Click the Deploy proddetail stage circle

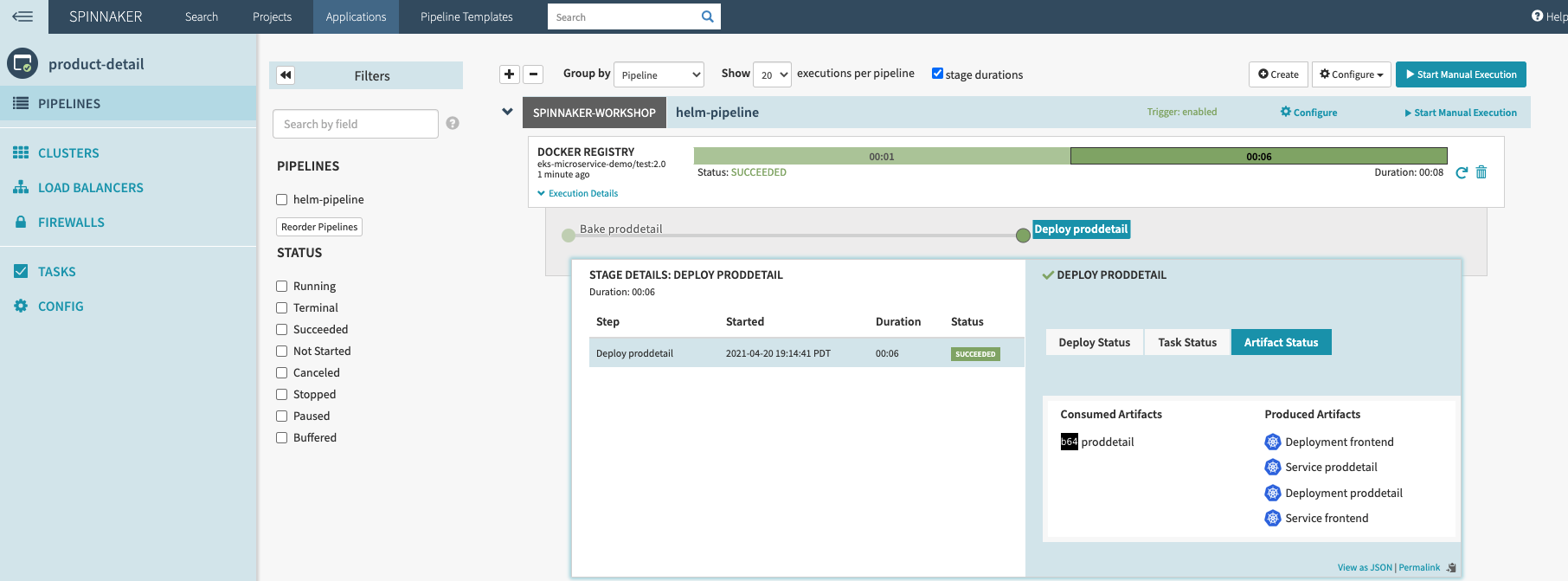[1023, 235]
